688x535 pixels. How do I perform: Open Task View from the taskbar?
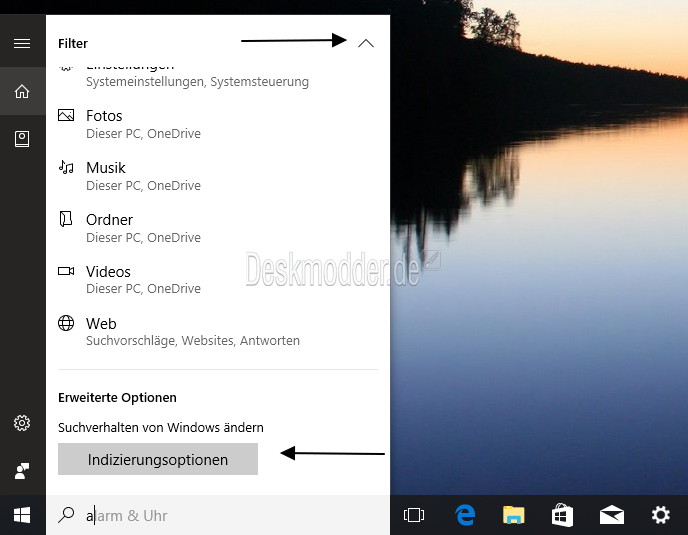click(x=414, y=515)
